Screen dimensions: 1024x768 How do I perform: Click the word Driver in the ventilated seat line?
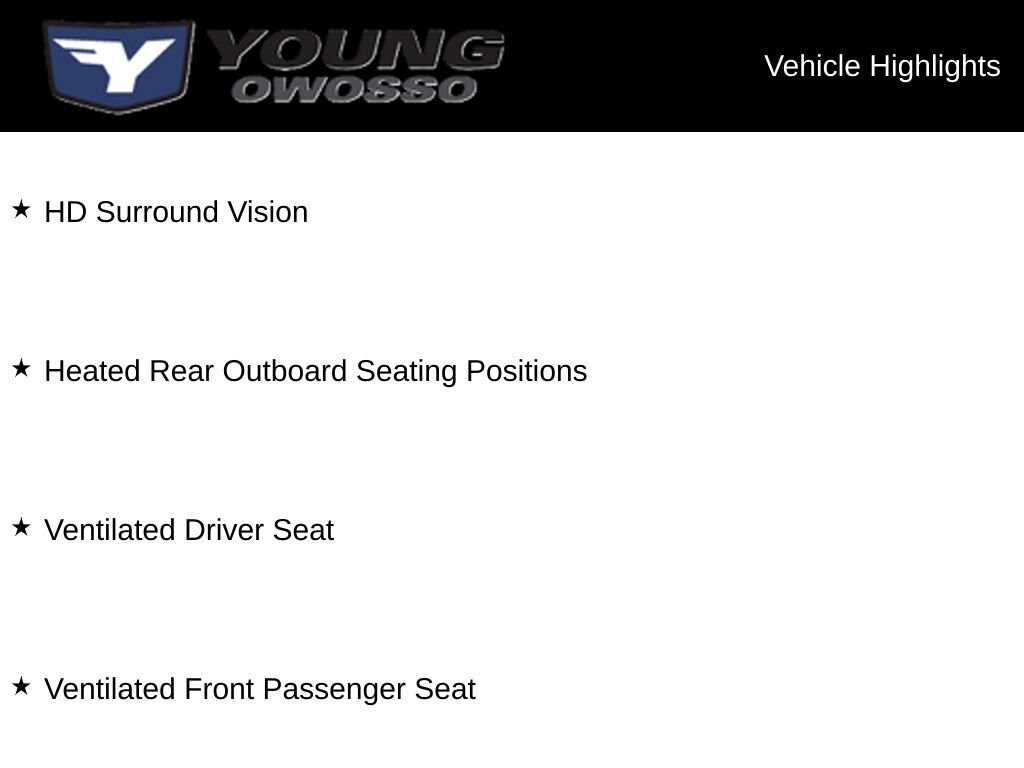pyautogui.click(x=224, y=530)
